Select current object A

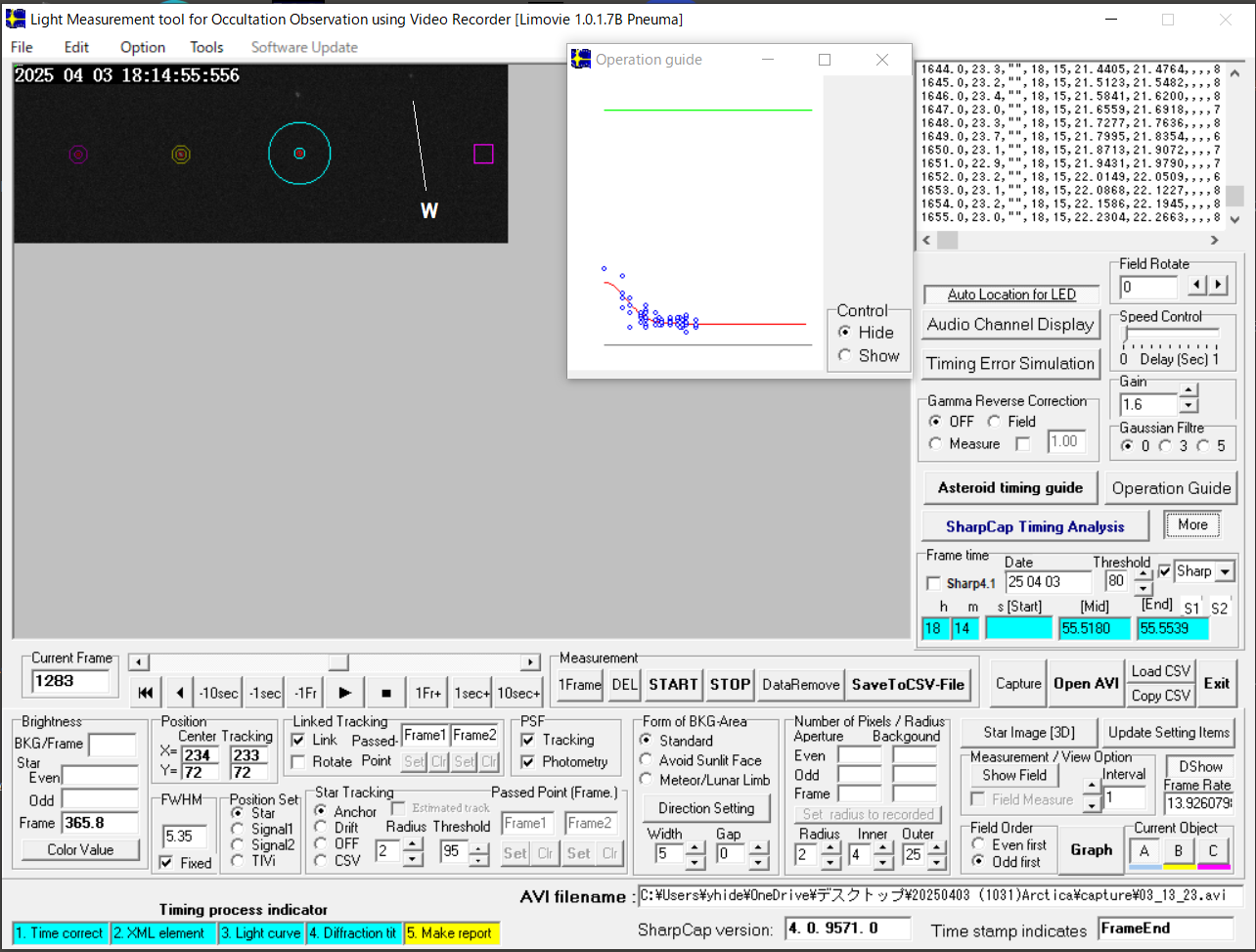coord(1144,850)
